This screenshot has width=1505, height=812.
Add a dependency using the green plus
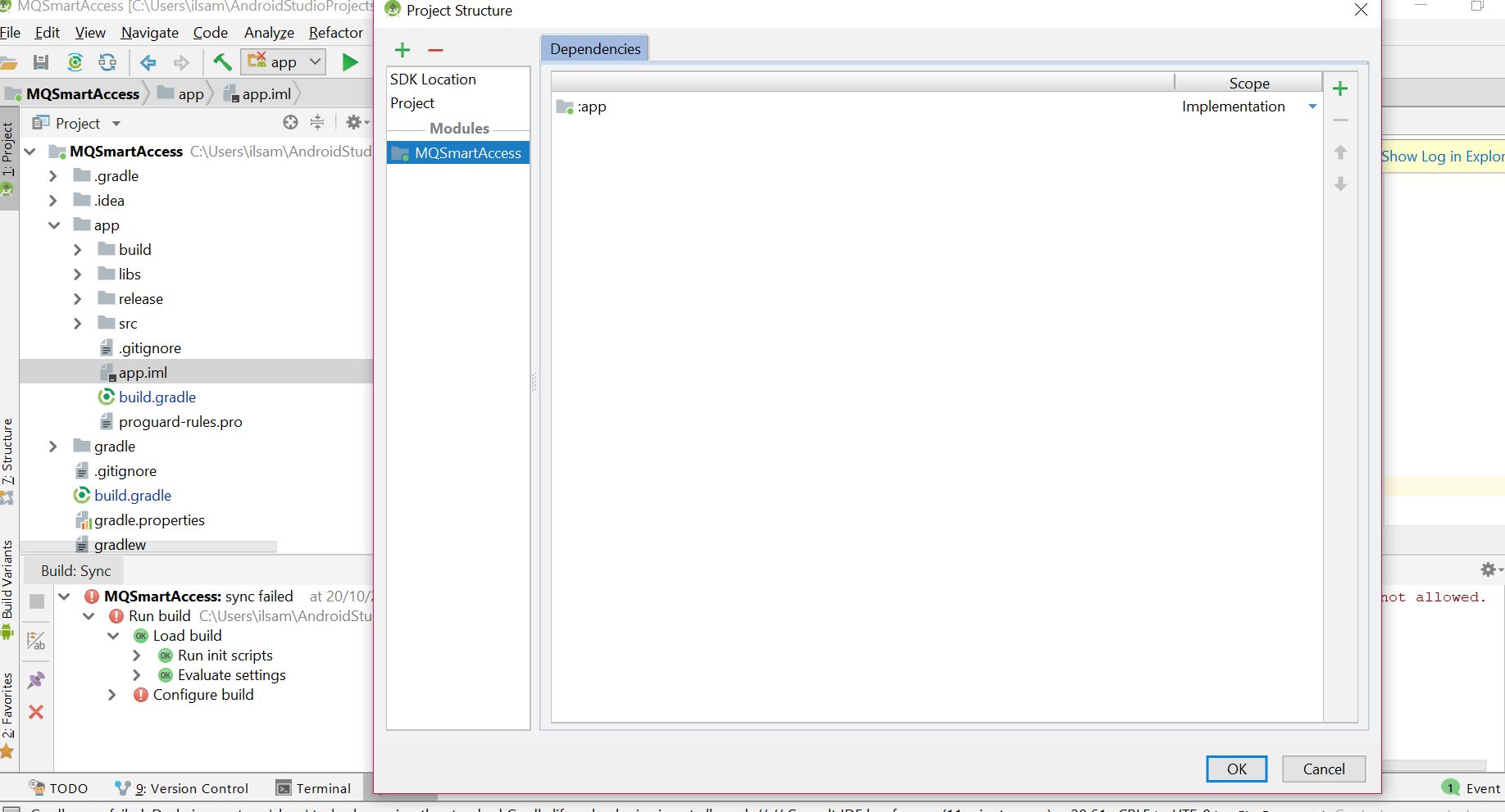(1340, 88)
